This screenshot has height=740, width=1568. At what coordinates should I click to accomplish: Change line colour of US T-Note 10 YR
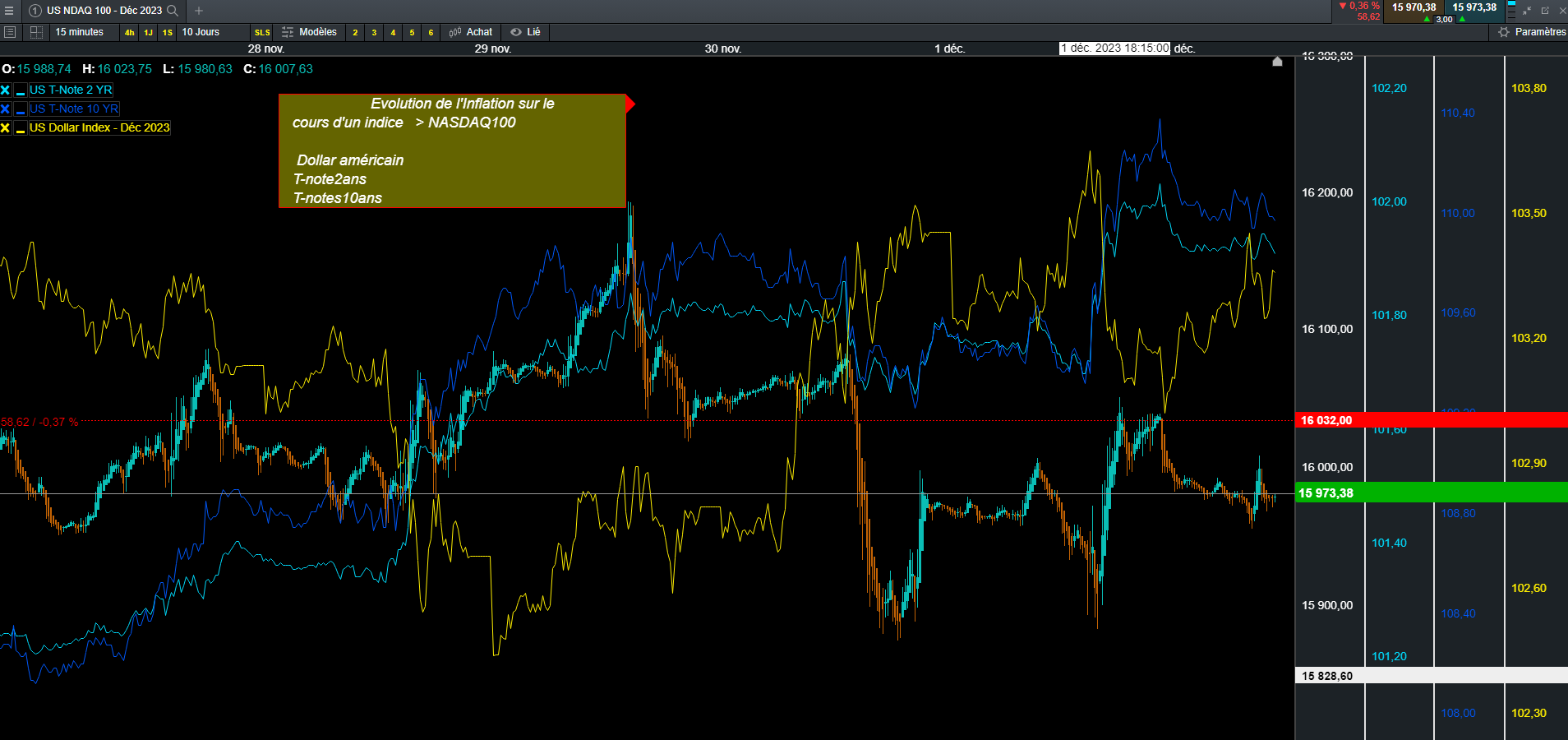pyautogui.click(x=21, y=109)
